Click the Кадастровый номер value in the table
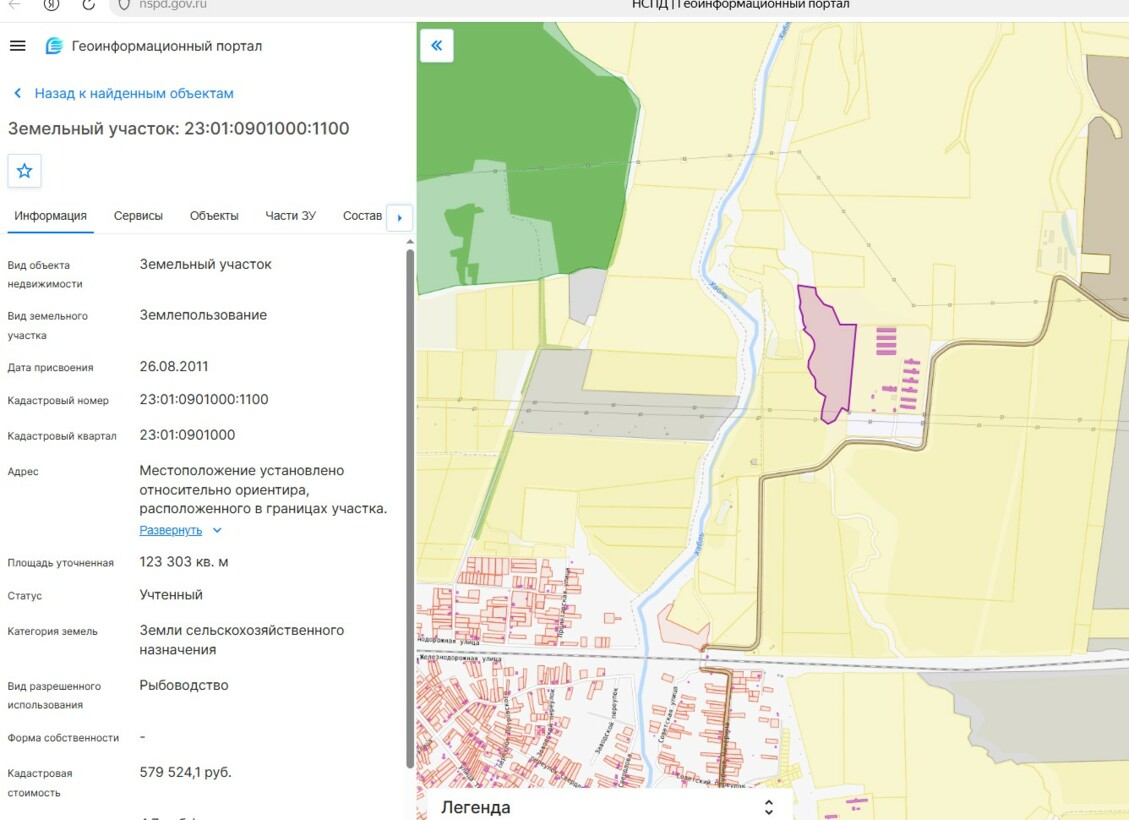 [x=204, y=400]
